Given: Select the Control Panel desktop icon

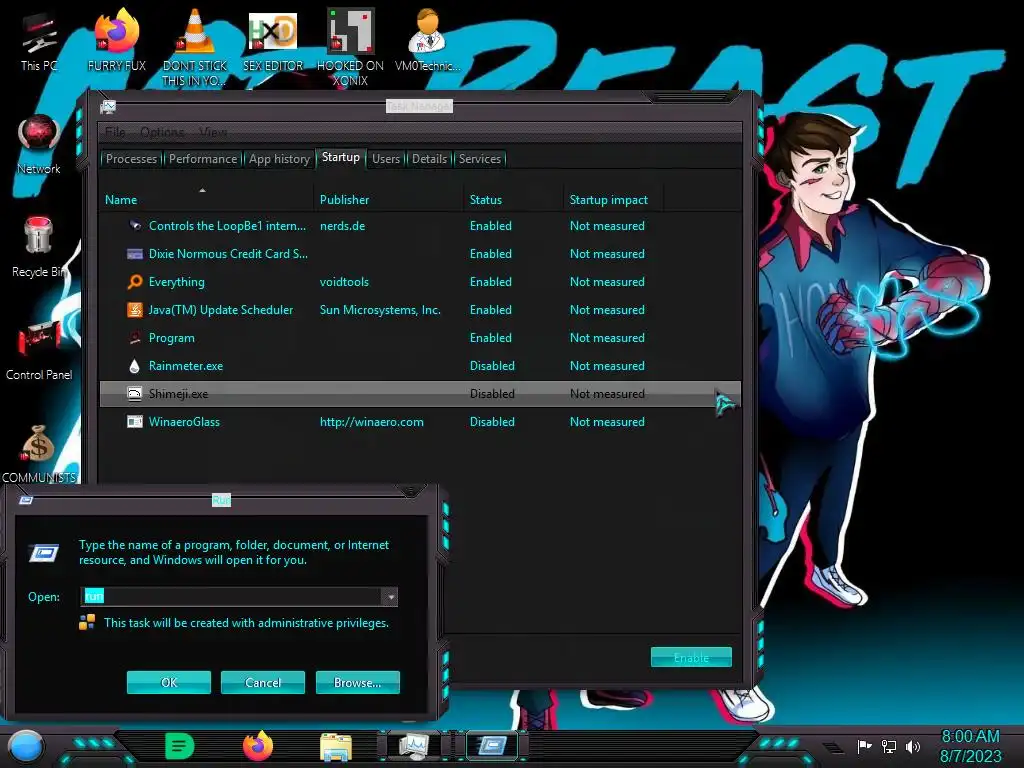Looking at the screenshot, I should (39, 350).
